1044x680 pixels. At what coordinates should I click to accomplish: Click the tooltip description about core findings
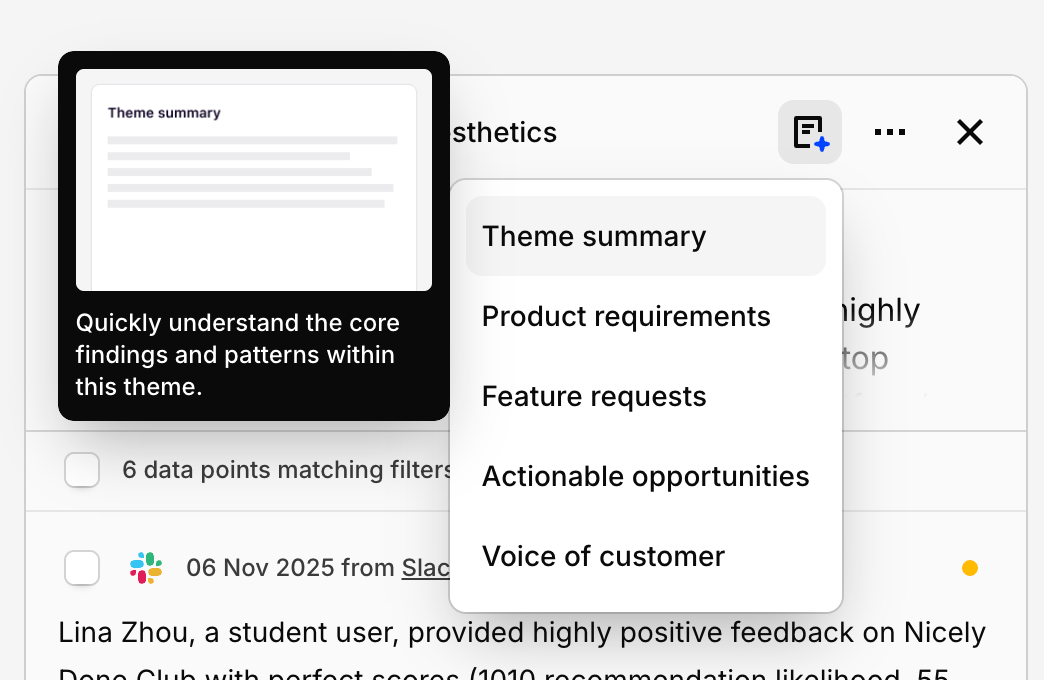click(238, 354)
